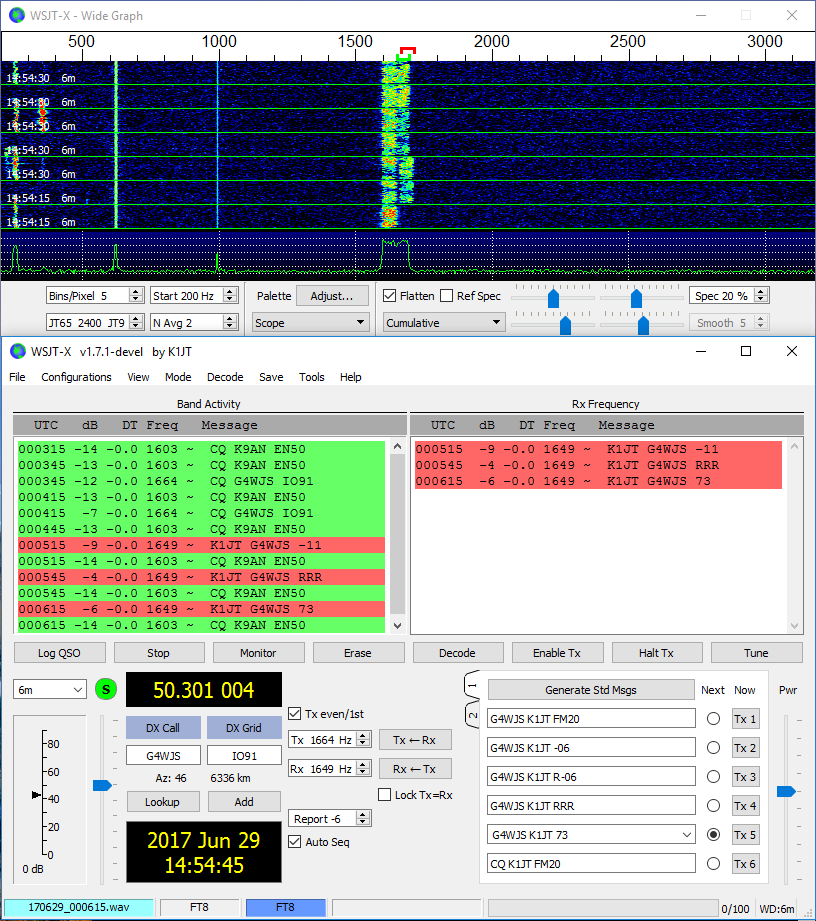The height and width of the screenshot is (921, 816).
Task: Select tab 2 of the message panel
Action: [473, 714]
